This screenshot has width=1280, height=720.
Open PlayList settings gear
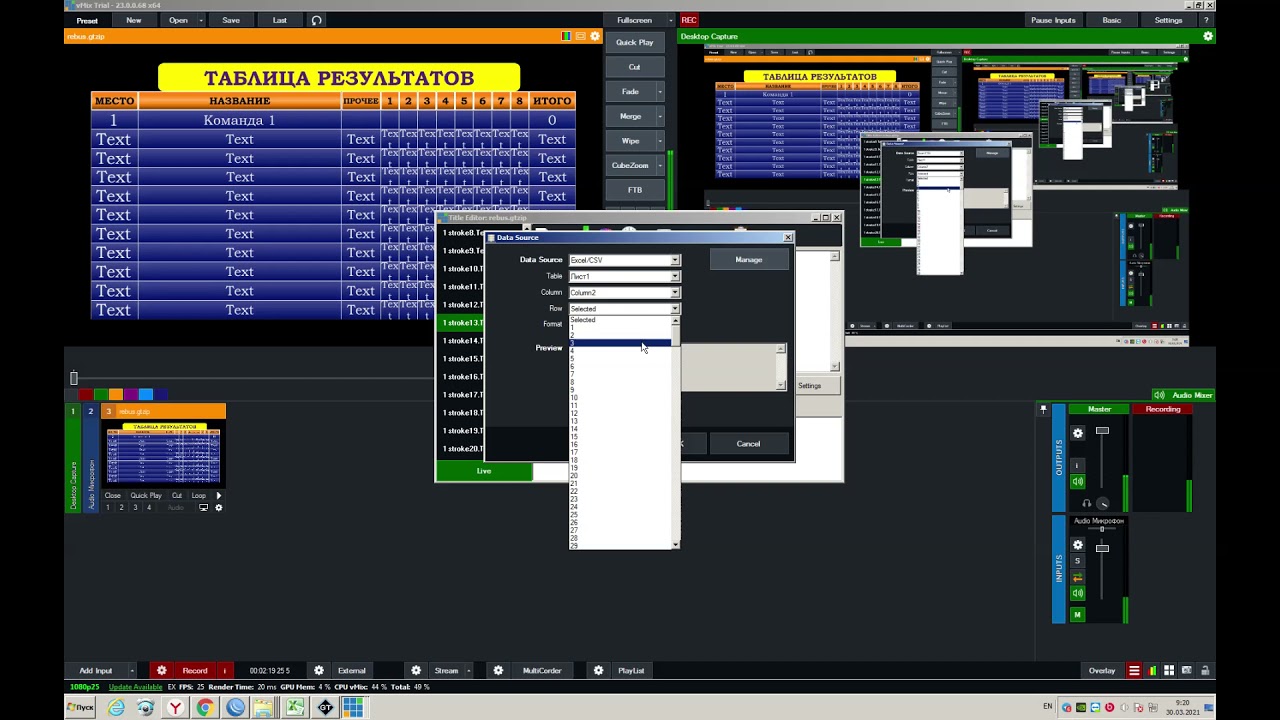[x=598, y=671]
